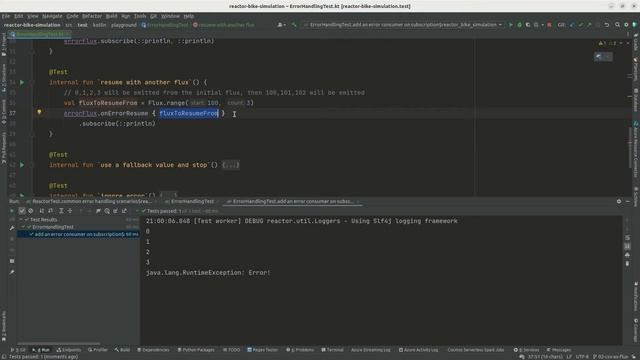Git commit checkmark icon

click(x=580, y=25)
